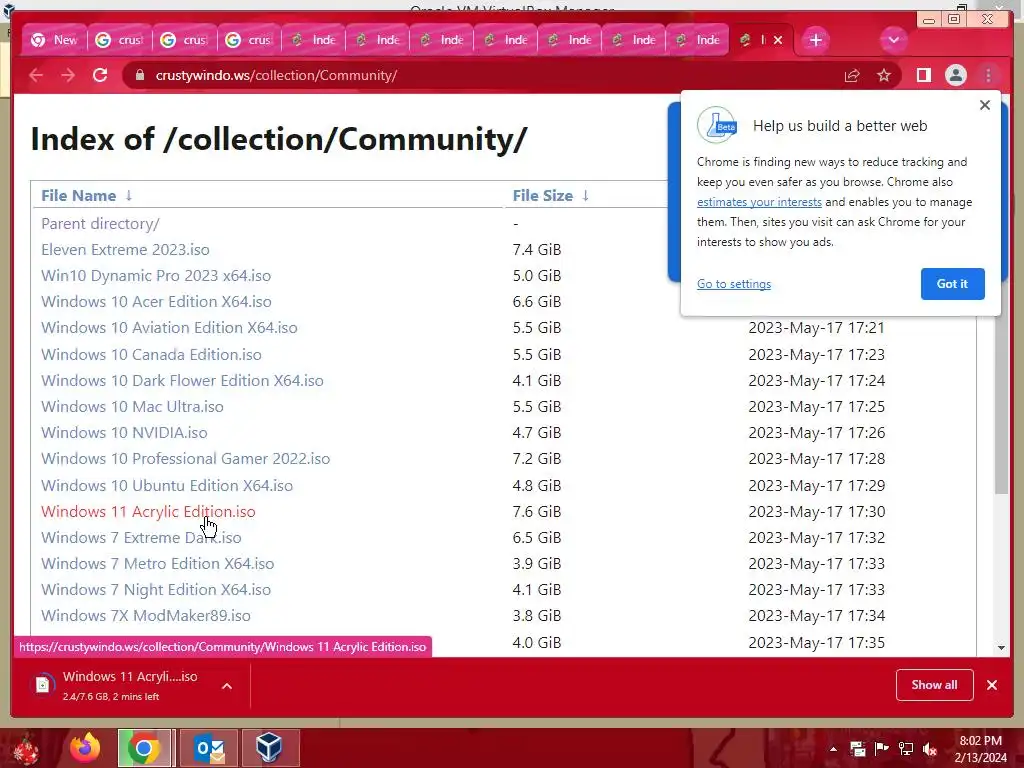Click the Beta flask icon in popup
The width and height of the screenshot is (1024, 768).
(717, 125)
